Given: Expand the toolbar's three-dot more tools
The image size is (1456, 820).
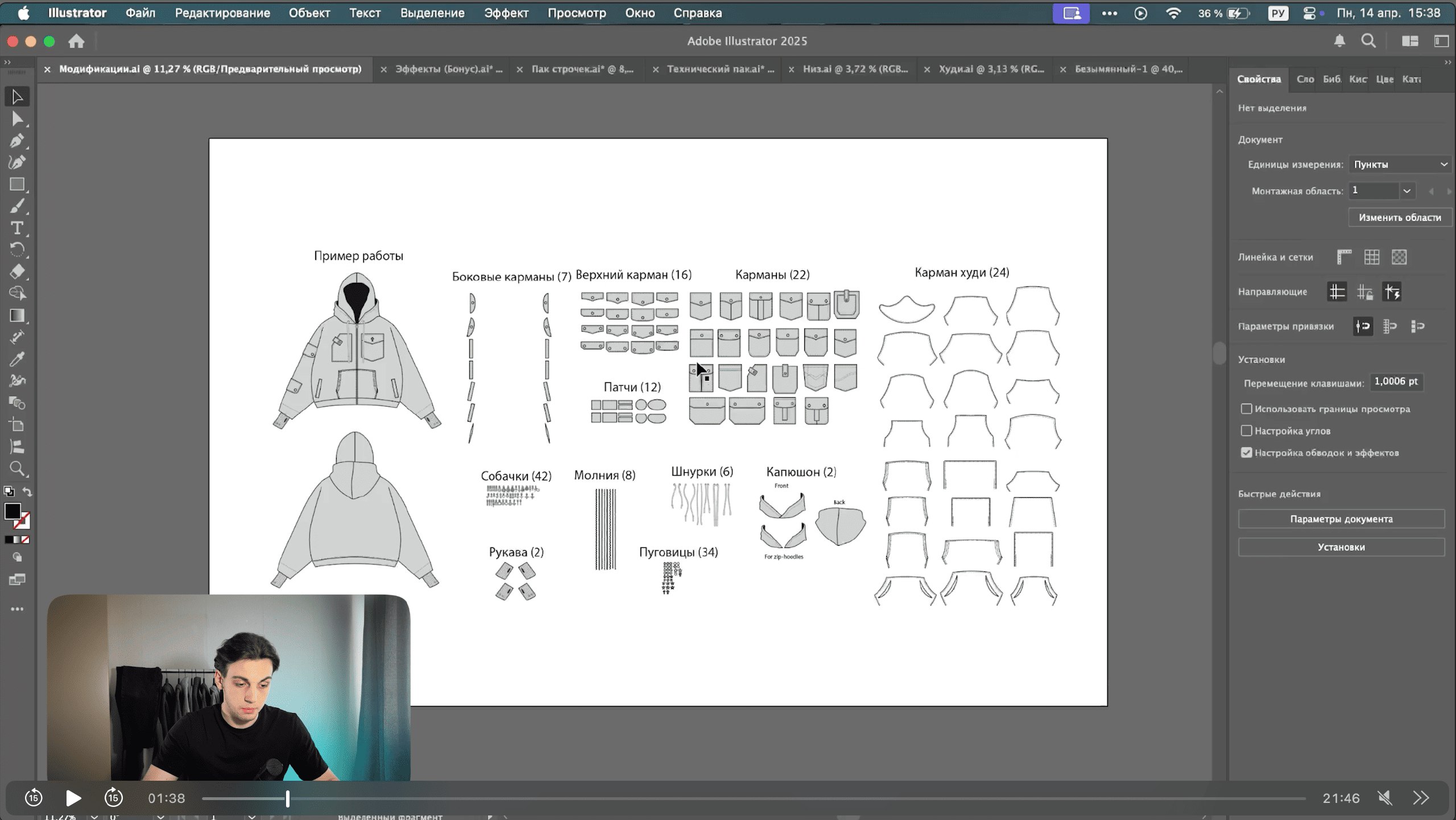Looking at the screenshot, I should (x=16, y=609).
